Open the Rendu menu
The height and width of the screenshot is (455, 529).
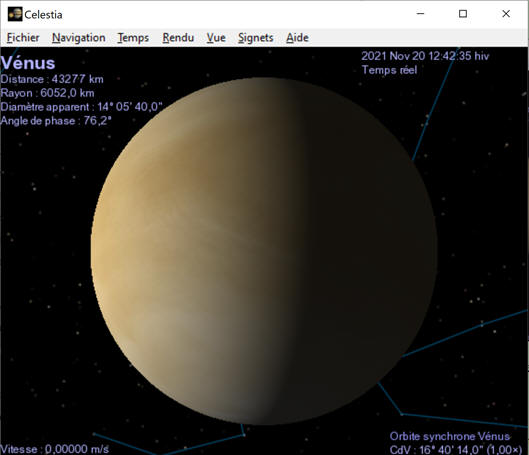178,37
